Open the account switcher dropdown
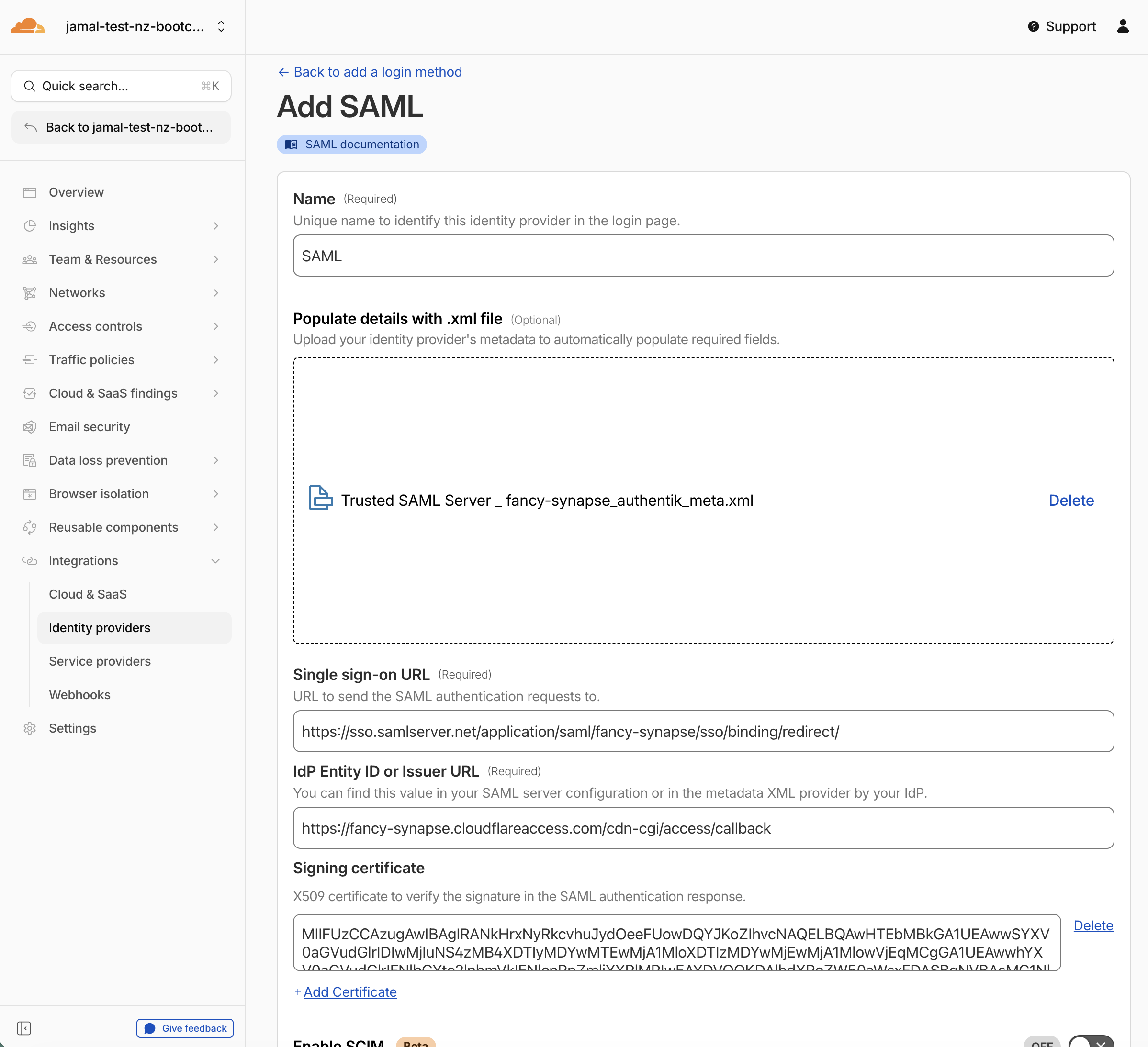 point(221,27)
